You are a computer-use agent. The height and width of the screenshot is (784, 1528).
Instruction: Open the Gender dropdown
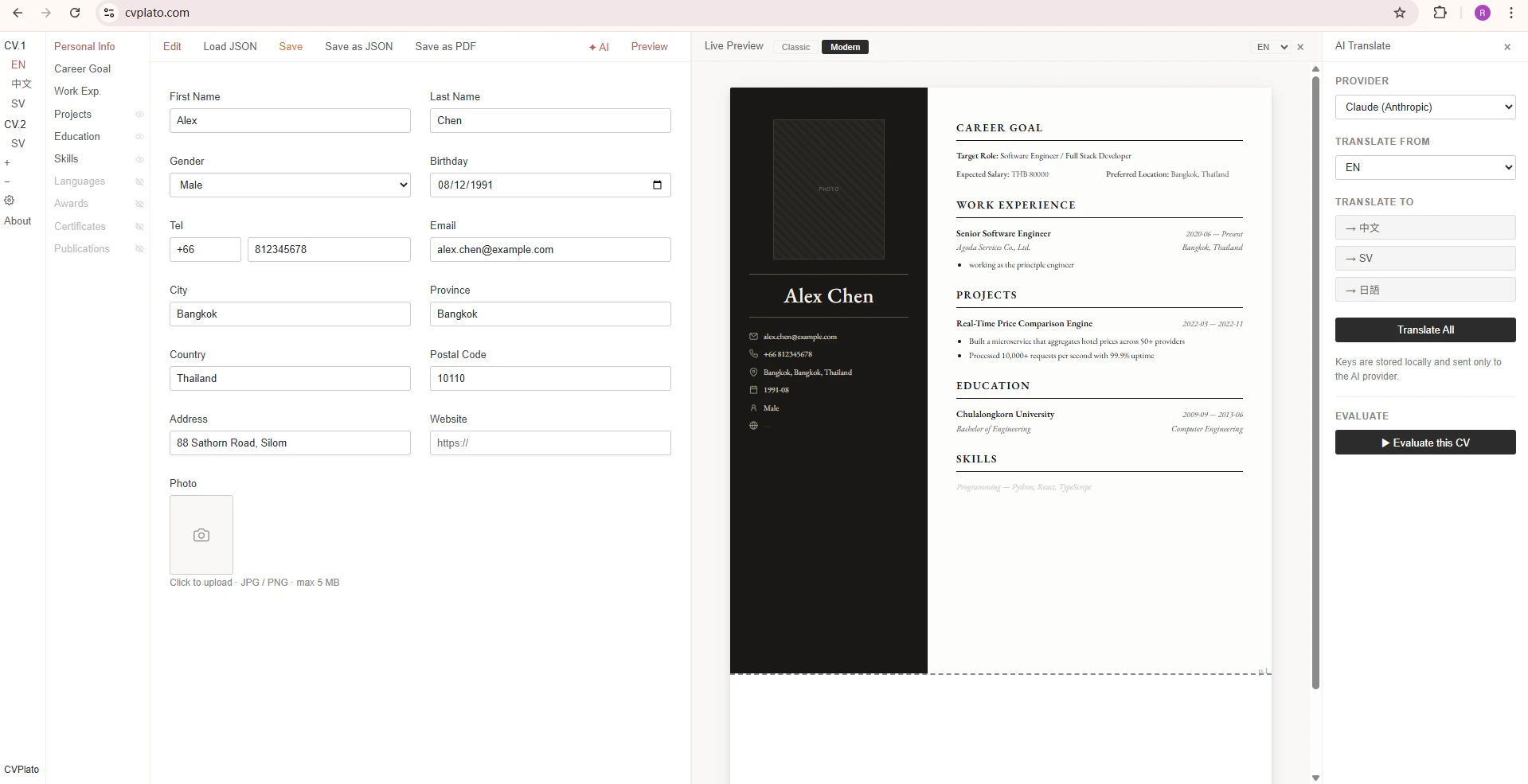[x=290, y=185]
